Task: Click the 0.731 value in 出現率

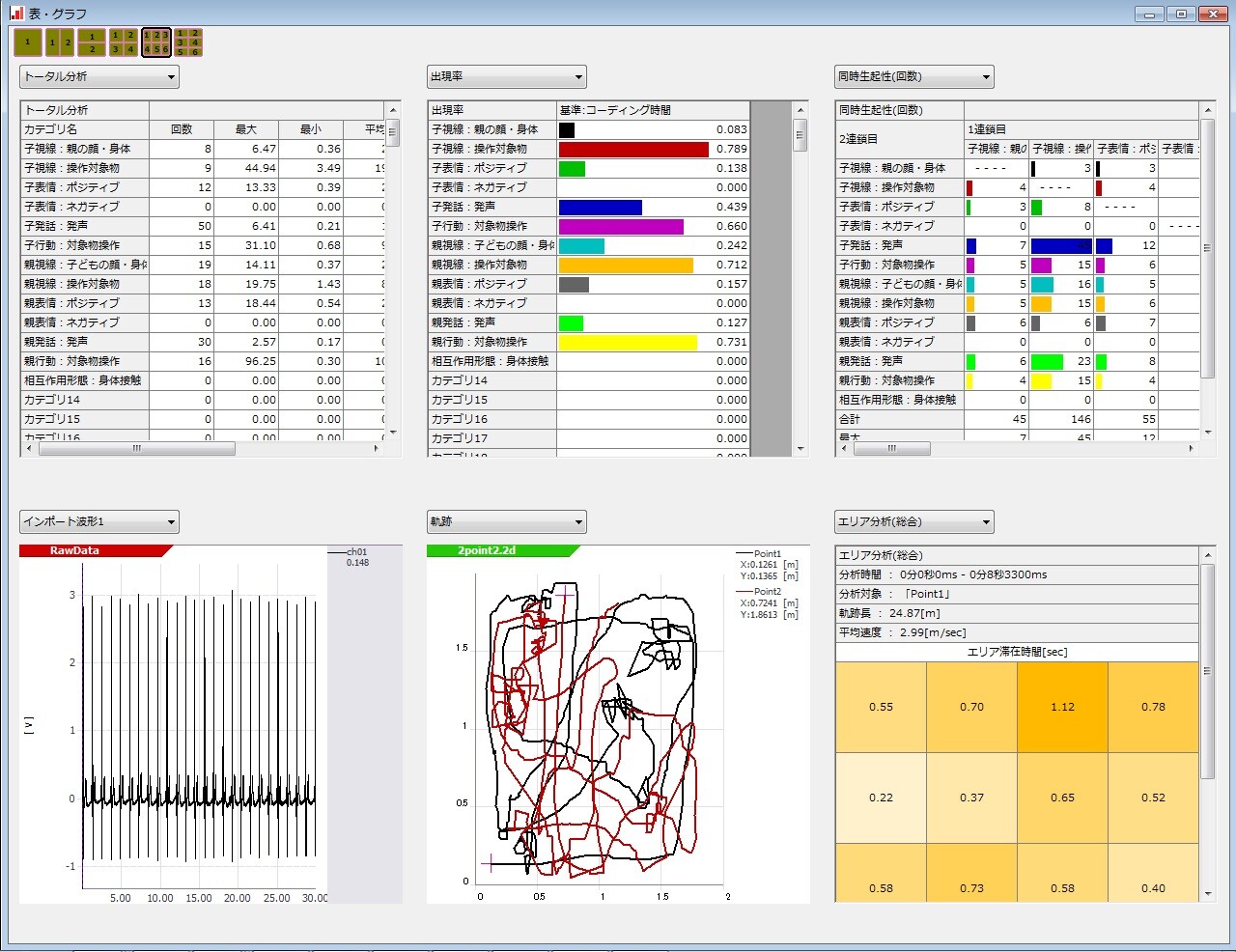Action: coord(732,342)
